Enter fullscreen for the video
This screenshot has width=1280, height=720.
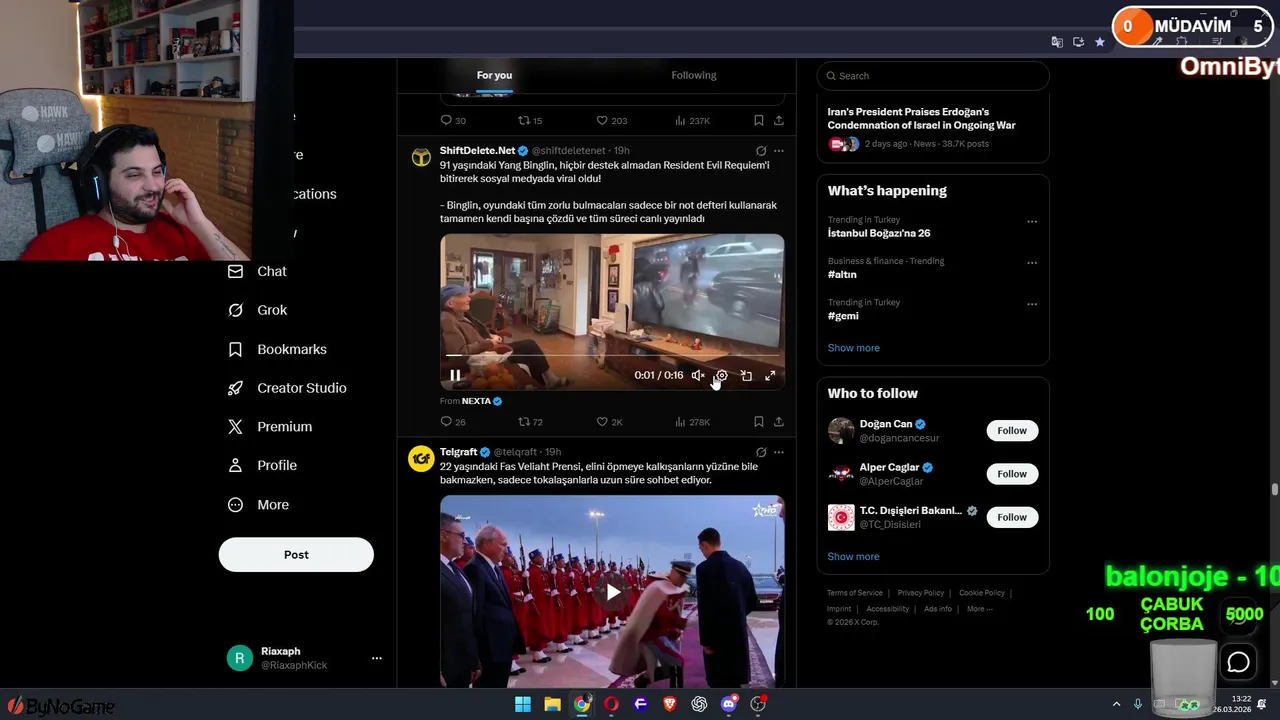770,376
